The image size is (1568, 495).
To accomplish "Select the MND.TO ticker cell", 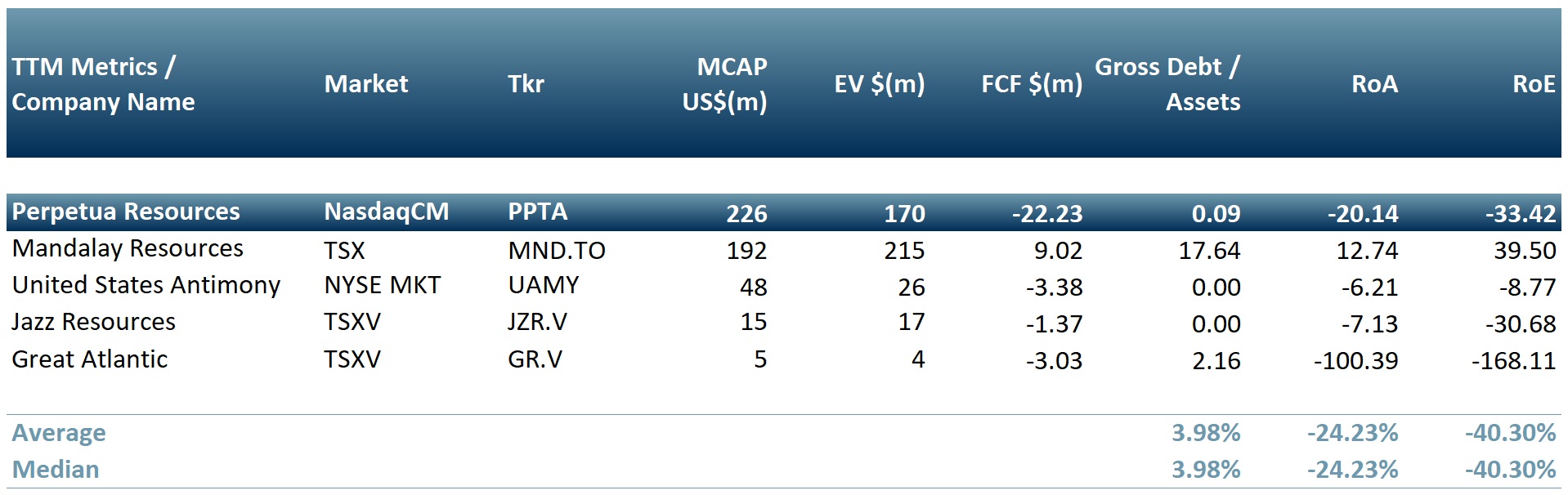I will pyautogui.click(x=556, y=250).
